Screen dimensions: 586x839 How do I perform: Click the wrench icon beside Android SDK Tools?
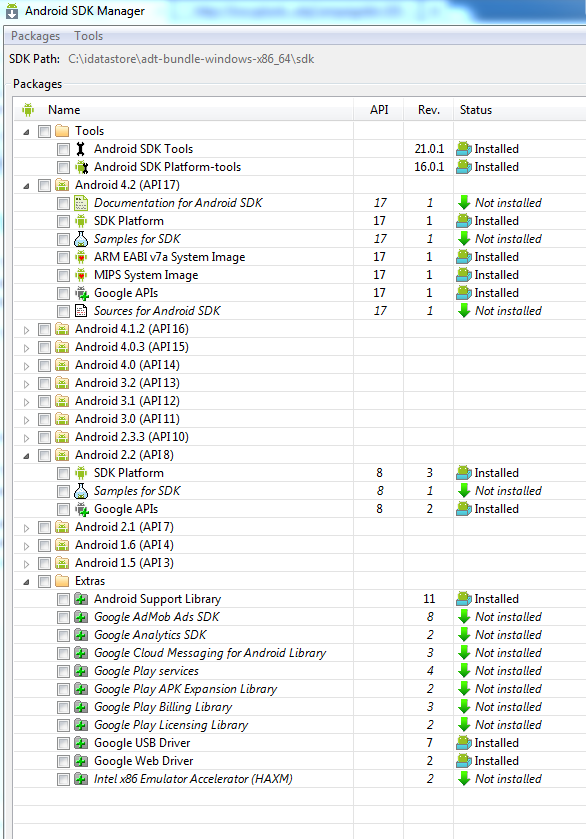coord(81,149)
